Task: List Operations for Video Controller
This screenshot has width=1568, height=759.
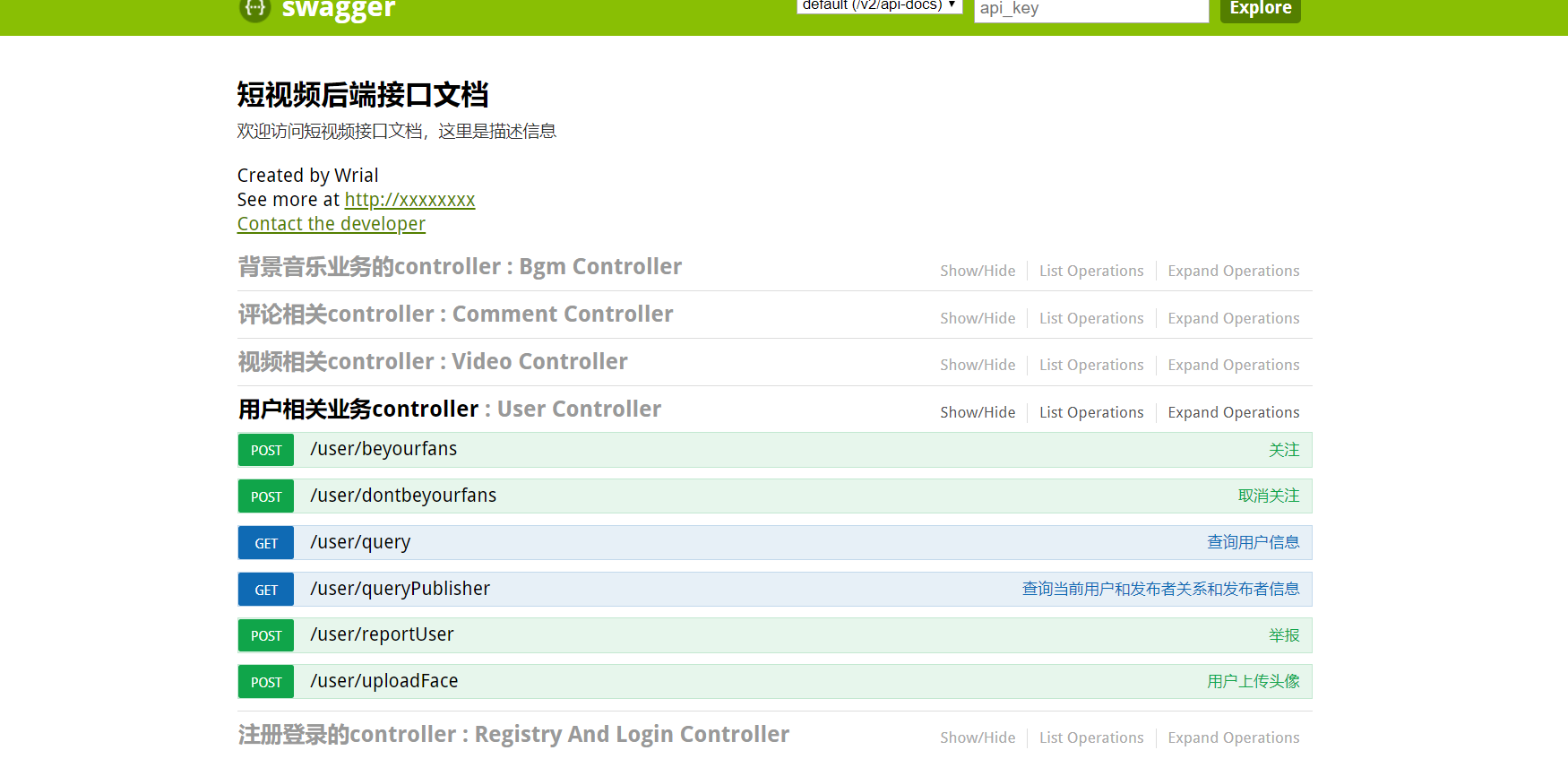Action: [x=1091, y=365]
